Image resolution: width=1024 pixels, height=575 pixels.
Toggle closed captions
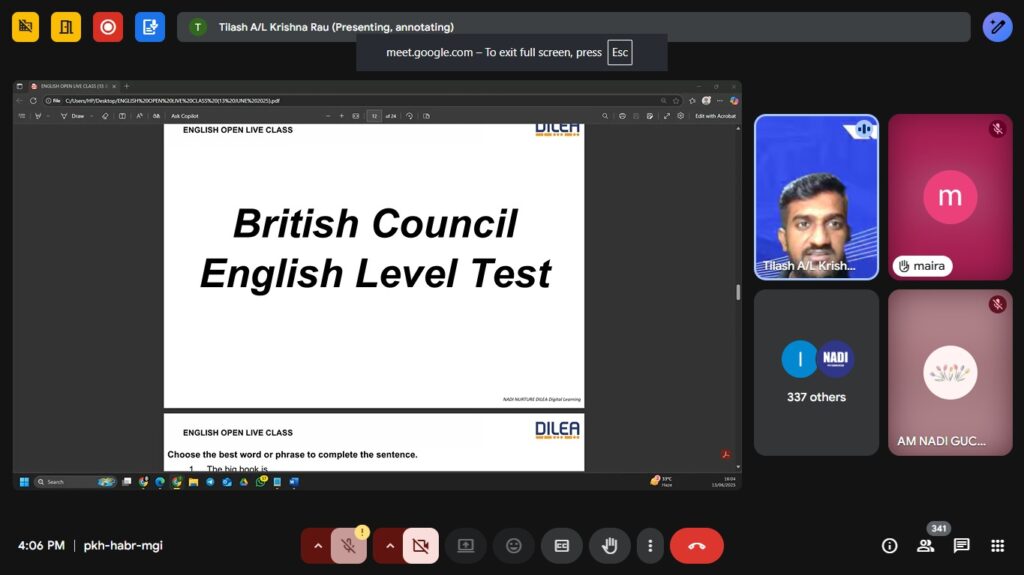pyautogui.click(x=562, y=546)
